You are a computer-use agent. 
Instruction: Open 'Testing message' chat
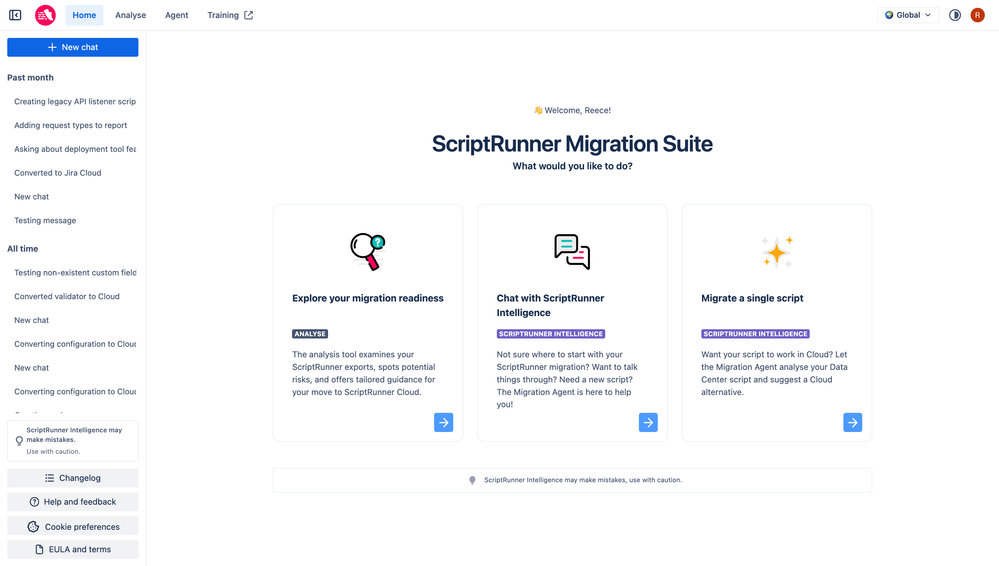coord(45,221)
